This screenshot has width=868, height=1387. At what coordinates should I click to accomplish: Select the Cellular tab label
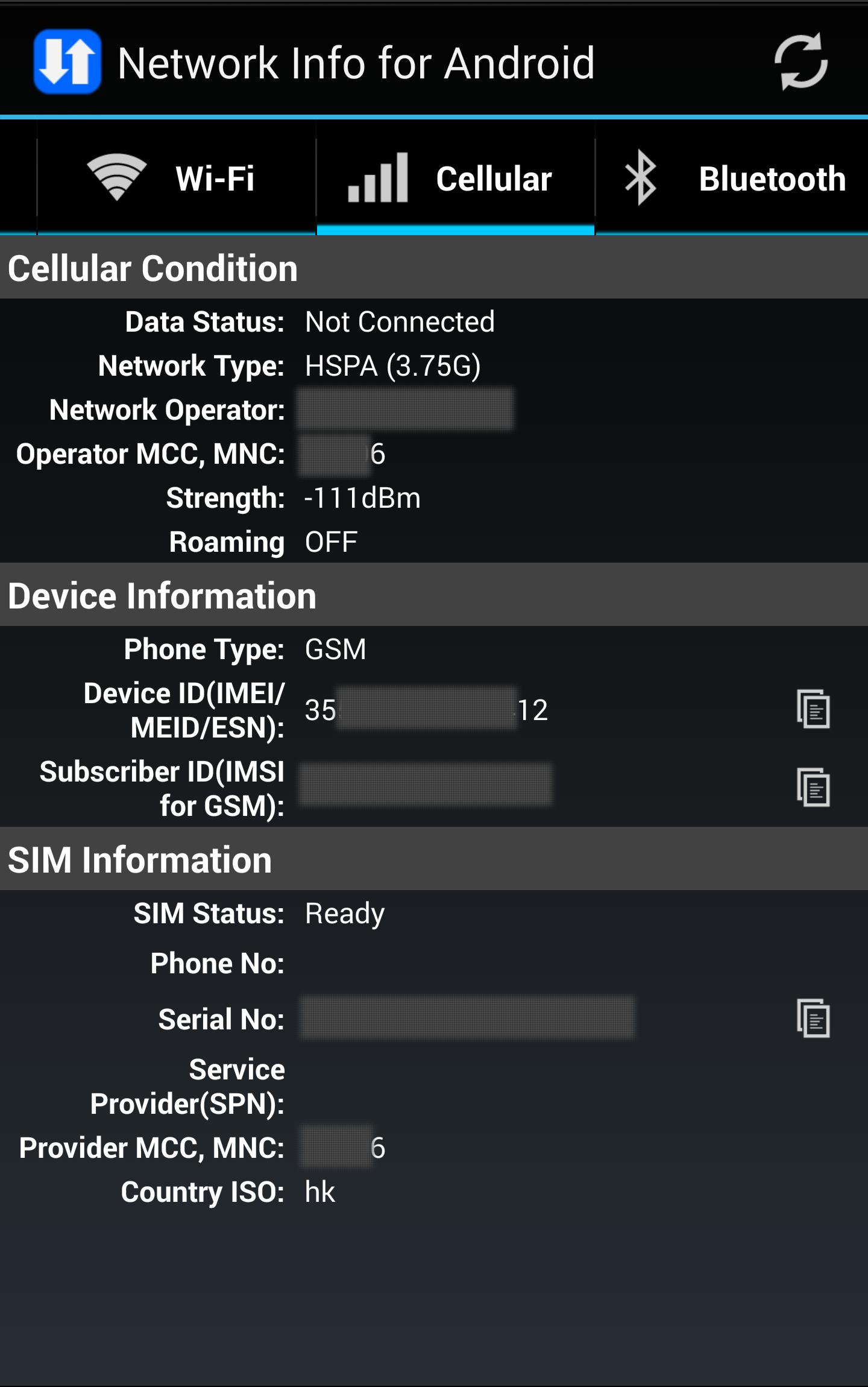pos(494,179)
